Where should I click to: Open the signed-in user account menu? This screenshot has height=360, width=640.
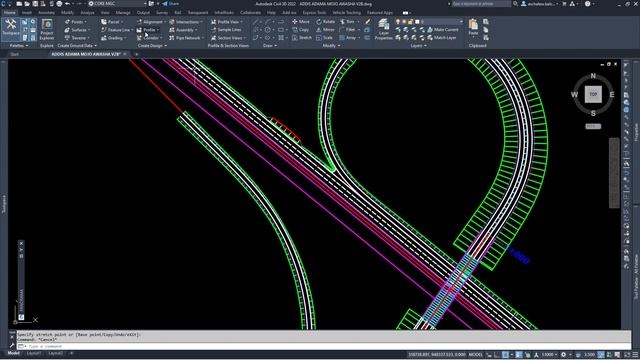539,4
